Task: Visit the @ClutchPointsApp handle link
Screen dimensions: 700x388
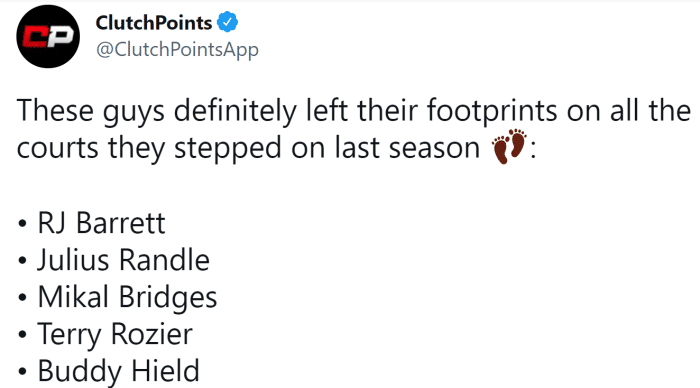Action: pyautogui.click(x=177, y=50)
